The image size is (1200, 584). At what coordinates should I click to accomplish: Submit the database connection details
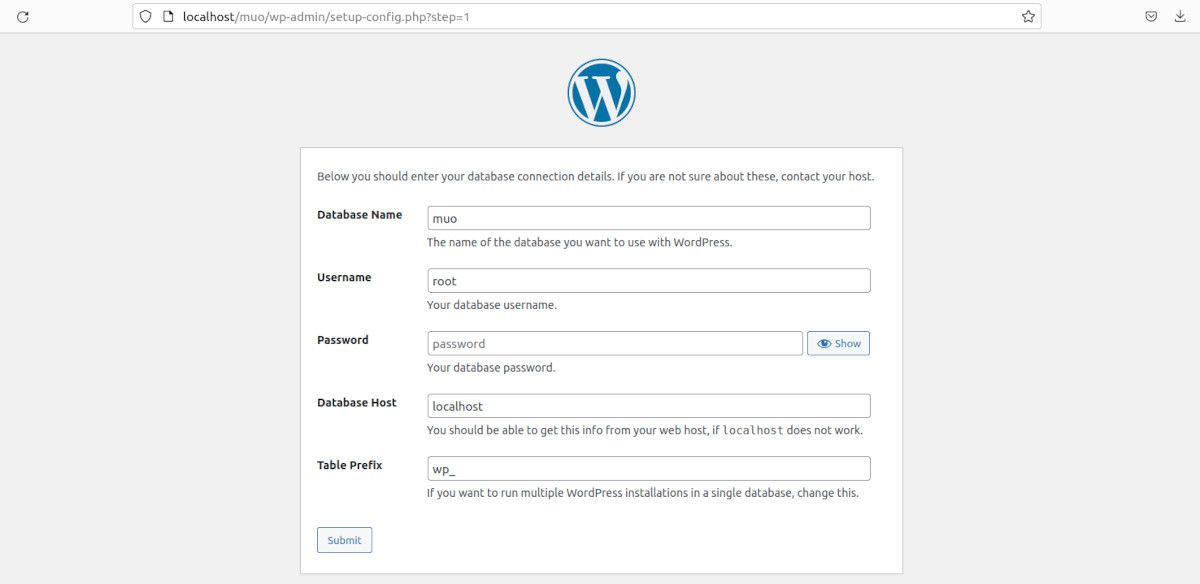pos(344,540)
